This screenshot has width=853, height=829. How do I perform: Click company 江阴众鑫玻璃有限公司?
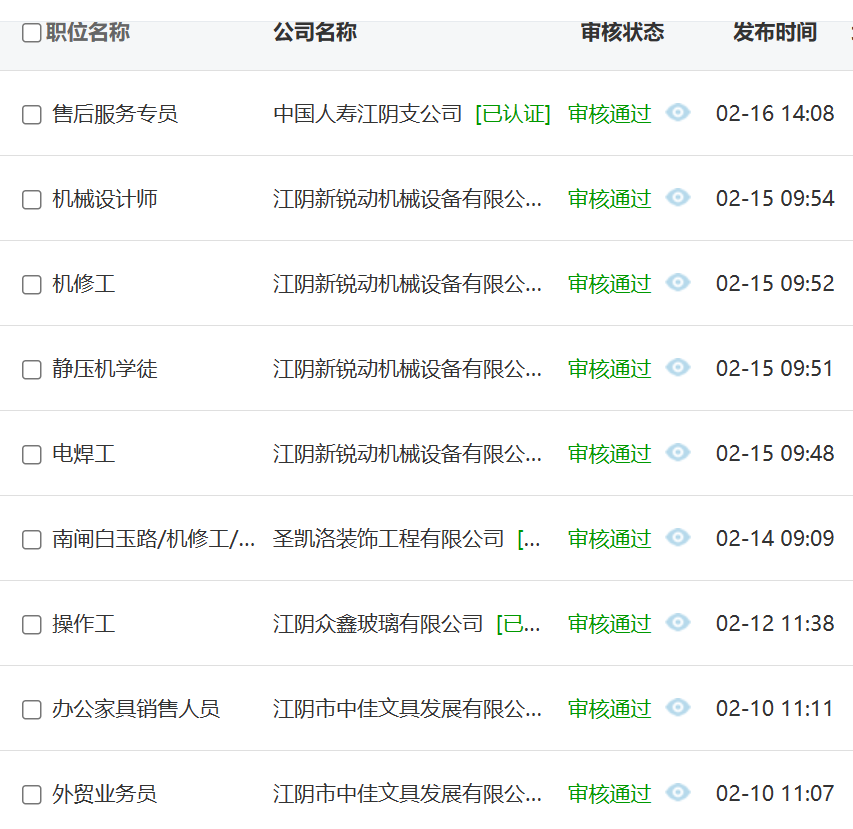(x=378, y=624)
